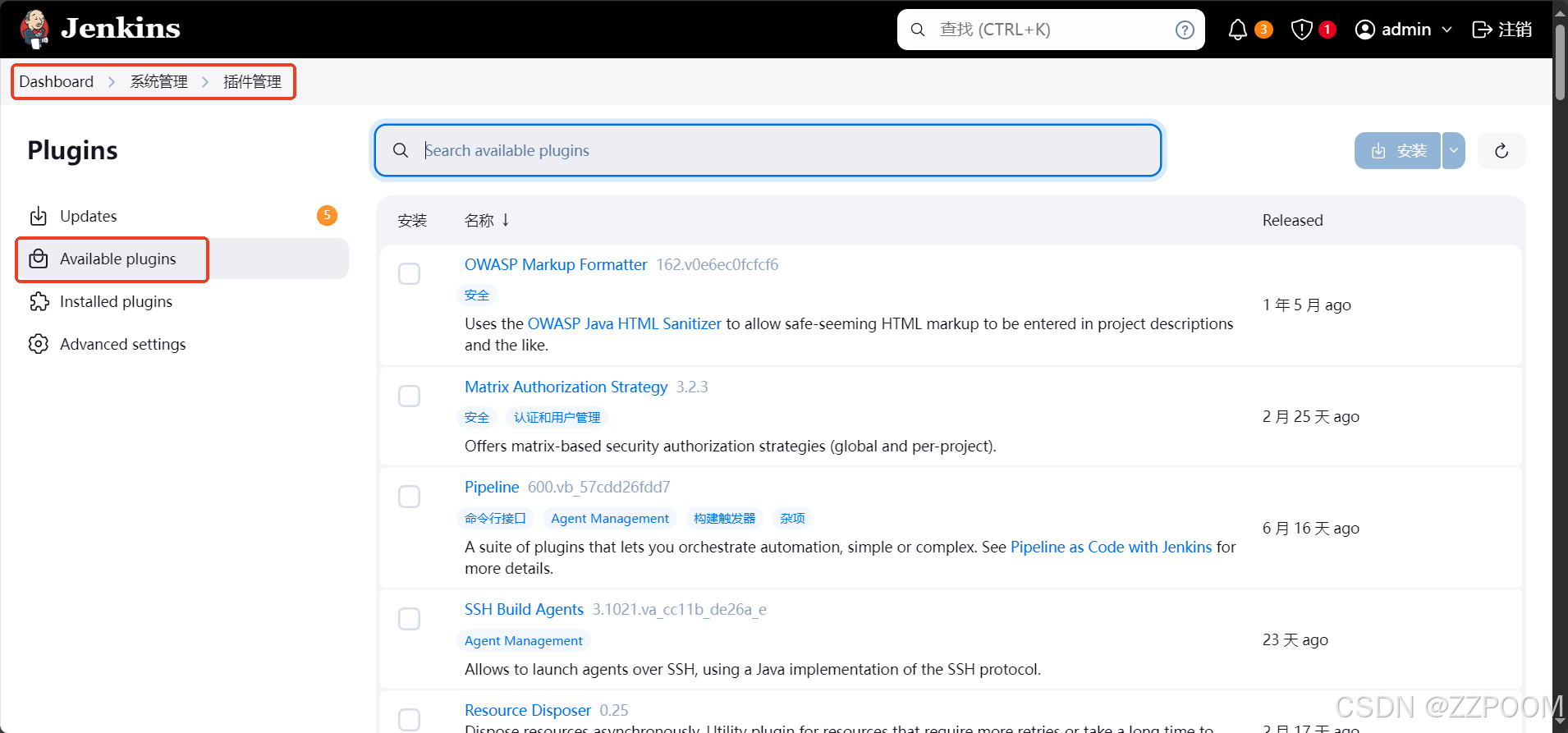Open the Available plugins section

(x=182, y=259)
